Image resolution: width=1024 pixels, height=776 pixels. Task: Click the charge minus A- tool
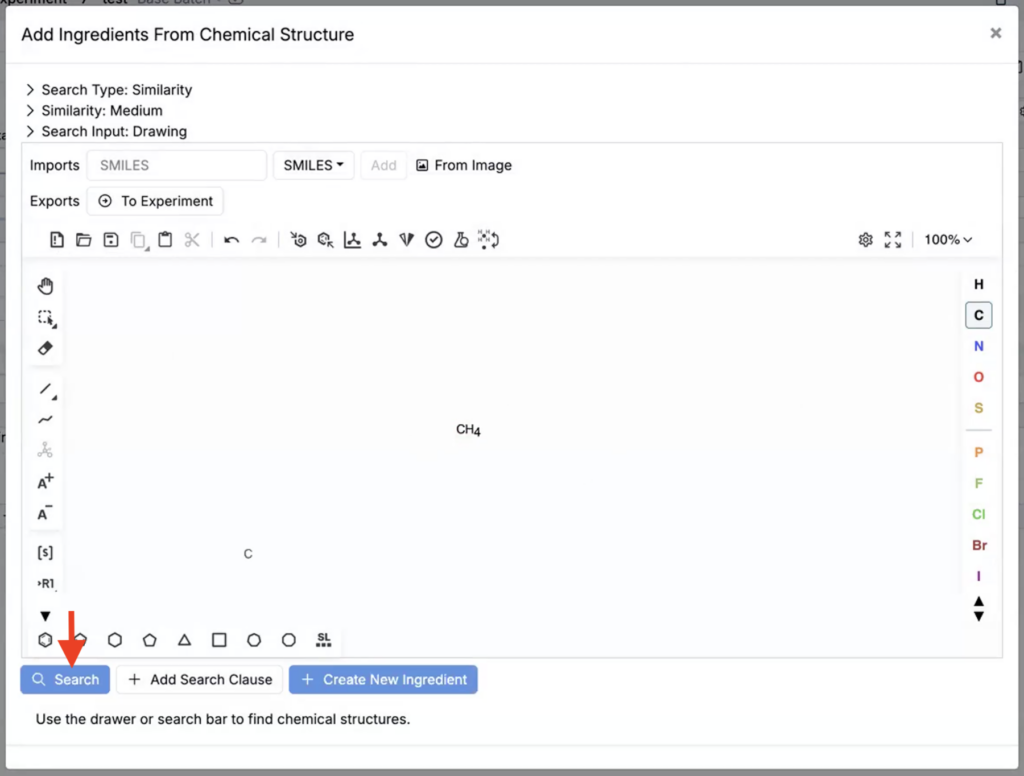pos(45,514)
